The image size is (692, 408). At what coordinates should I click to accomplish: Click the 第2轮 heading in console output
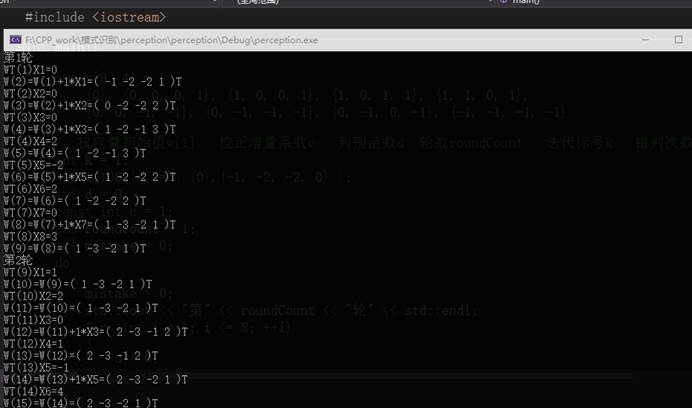(18, 260)
